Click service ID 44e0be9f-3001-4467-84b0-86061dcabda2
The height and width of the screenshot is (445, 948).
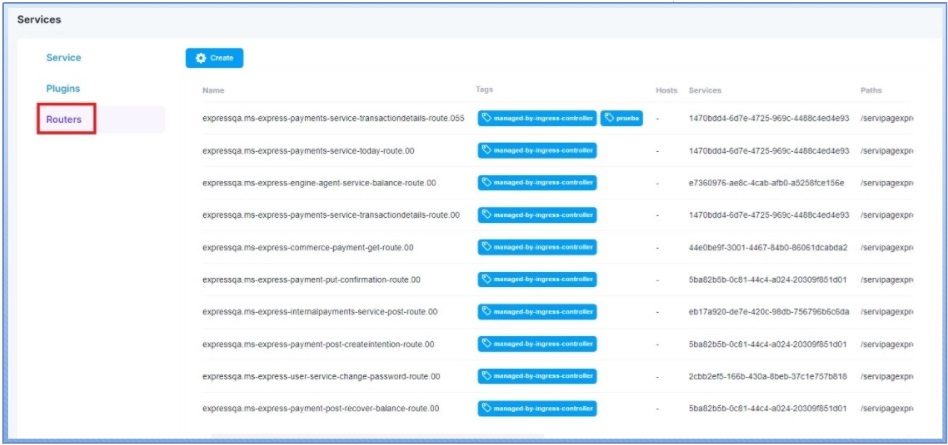tap(768, 248)
